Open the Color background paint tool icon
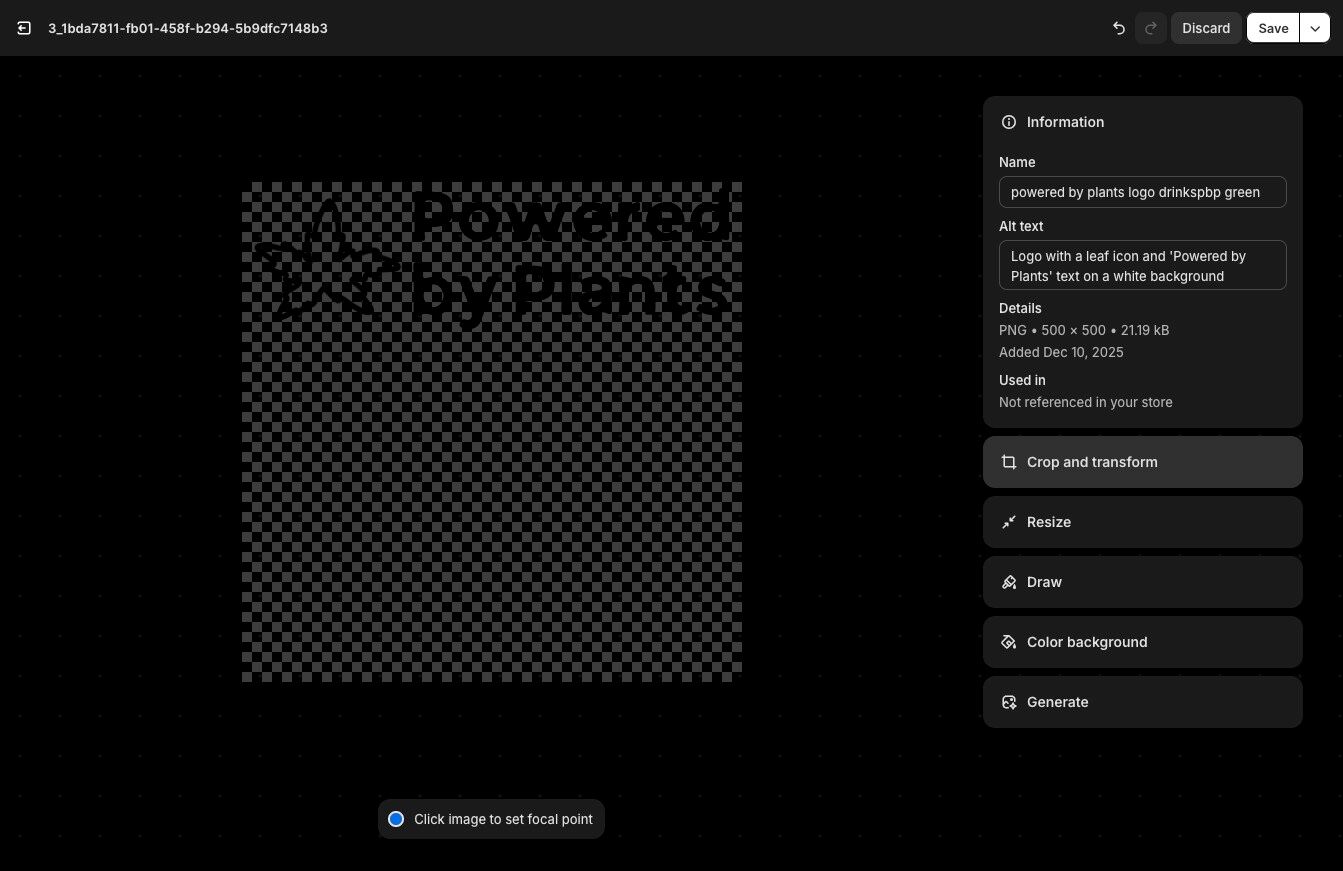The image size is (1343, 871). 1009,642
